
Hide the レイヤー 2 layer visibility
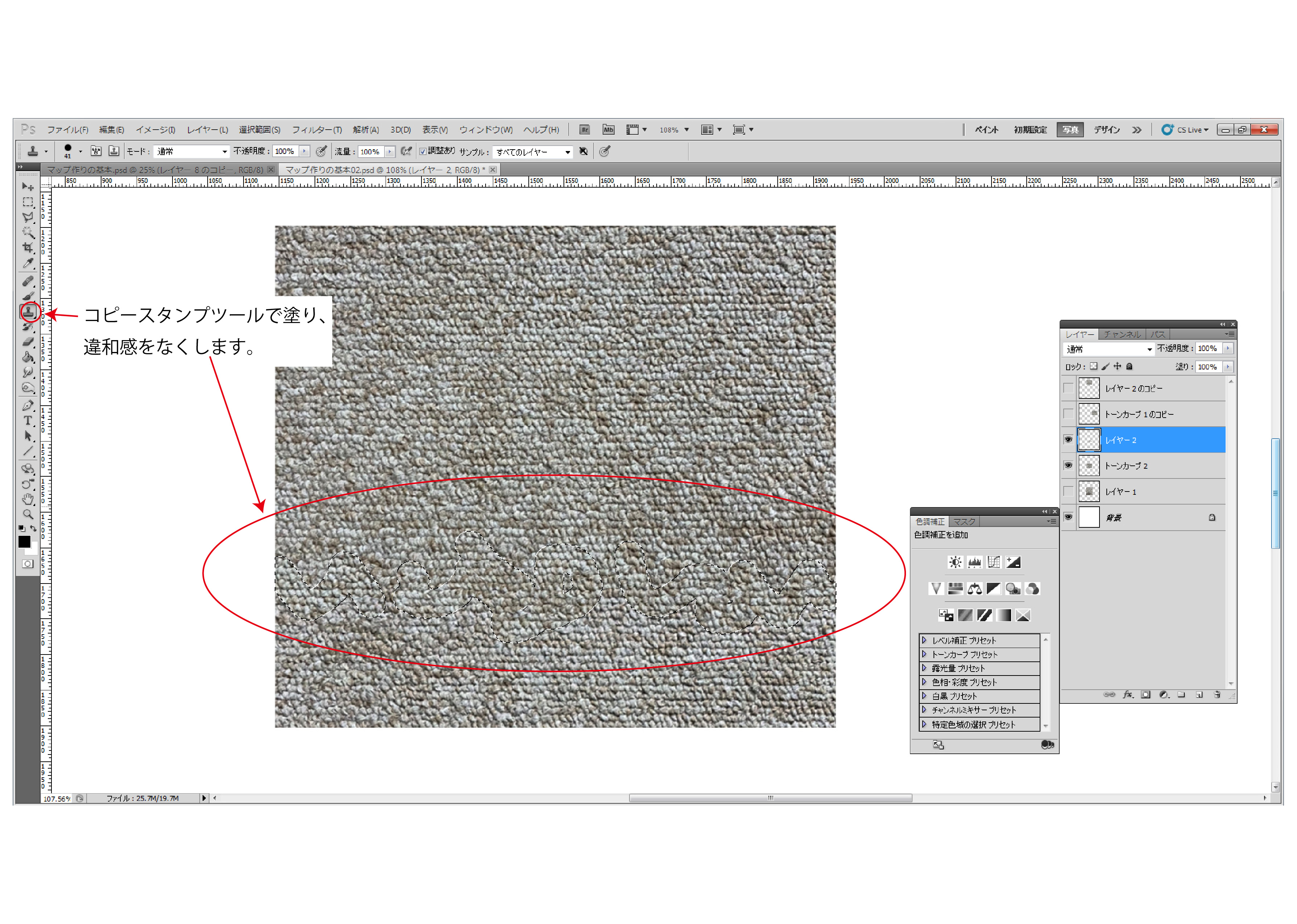tap(1068, 439)
